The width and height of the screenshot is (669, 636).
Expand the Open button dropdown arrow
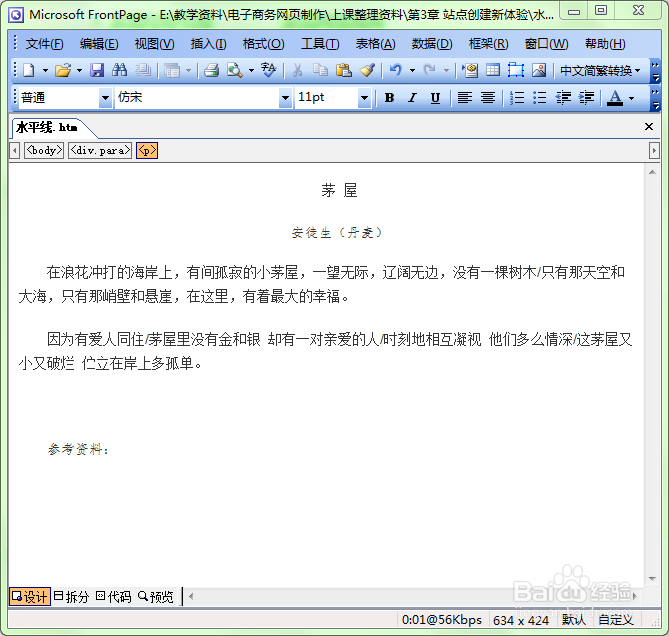79,70
